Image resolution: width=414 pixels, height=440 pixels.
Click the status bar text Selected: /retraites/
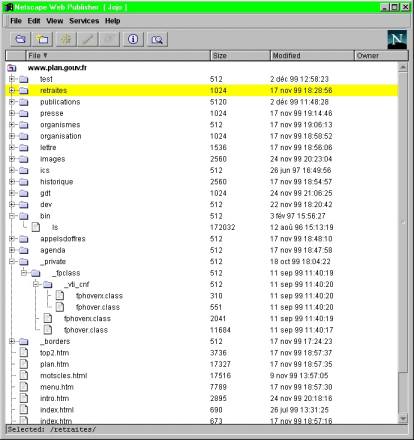click(52, 429)
